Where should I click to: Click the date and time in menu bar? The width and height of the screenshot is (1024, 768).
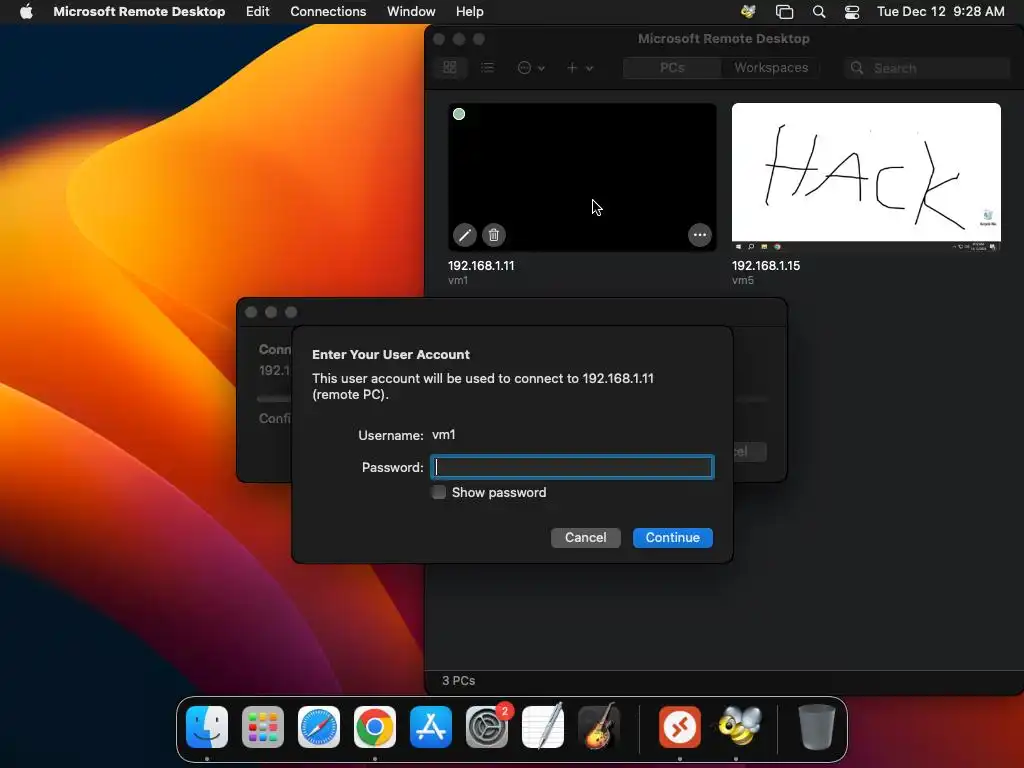[940, 11]
